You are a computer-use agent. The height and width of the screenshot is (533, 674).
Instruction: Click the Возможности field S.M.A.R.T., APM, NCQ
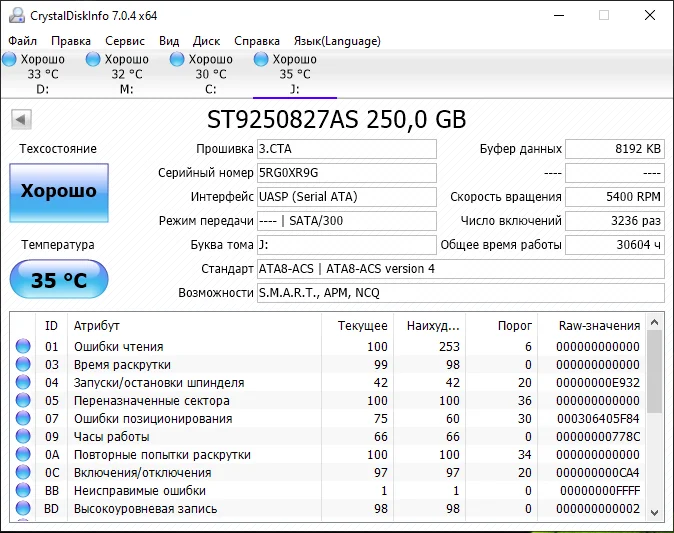click(x=461, y=293)
